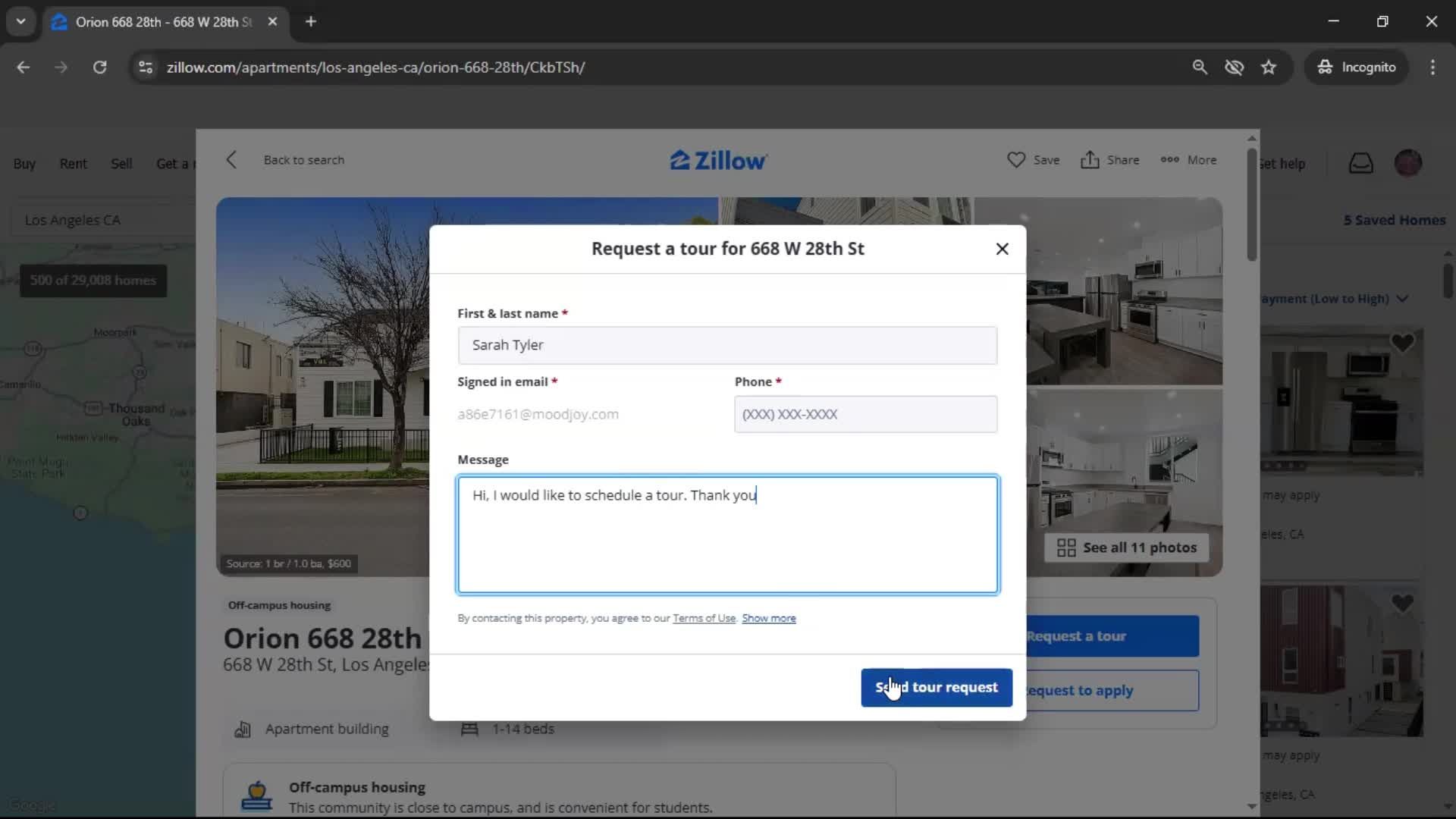Click the zoom magnifier icon in address bar

pos(1199,67)
